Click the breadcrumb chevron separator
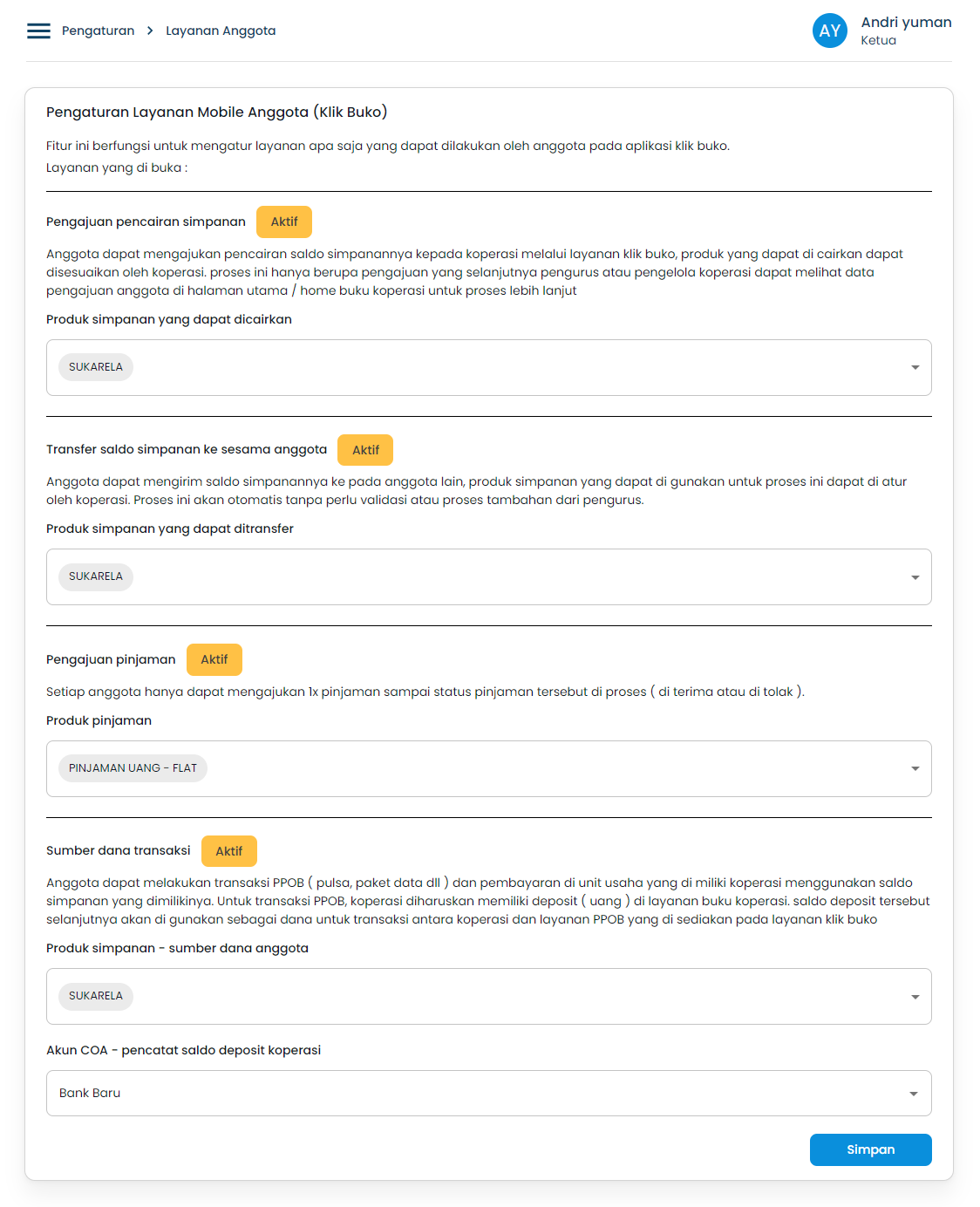The width and height of the screenshot is (980, 1207). click(150, 31)
